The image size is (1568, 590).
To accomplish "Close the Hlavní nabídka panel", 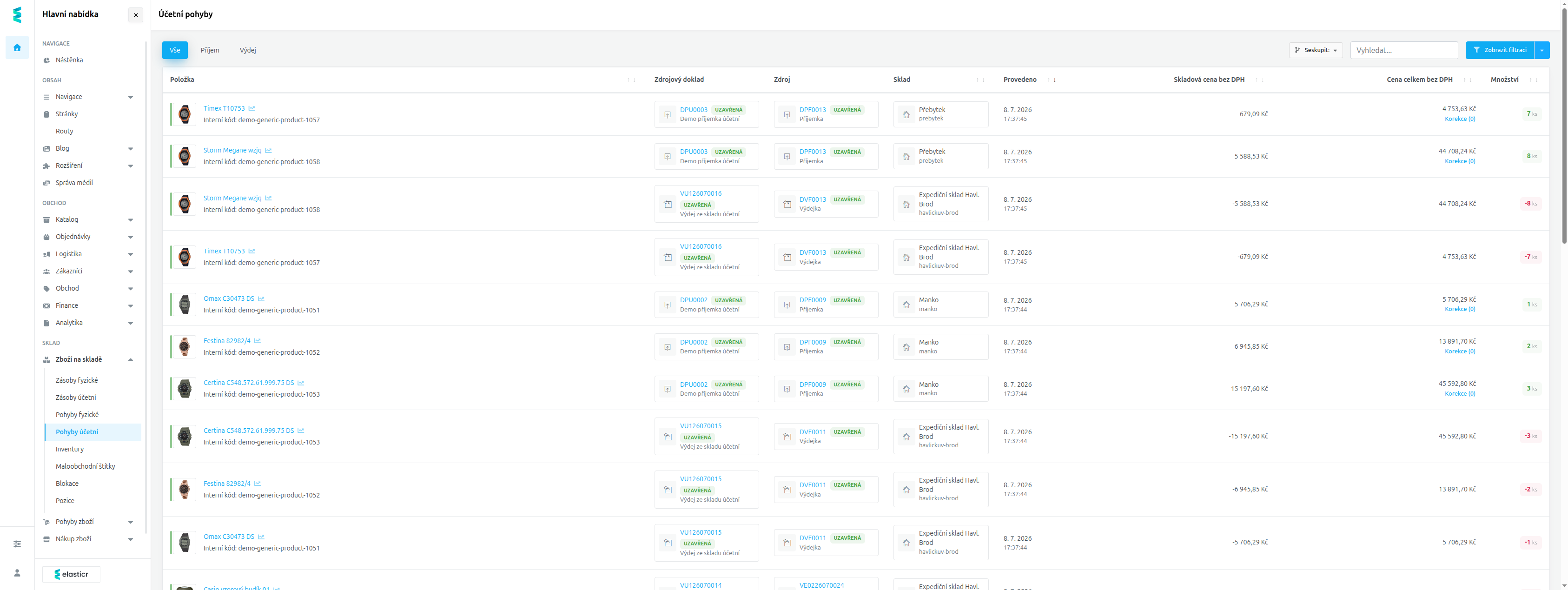I will click(136, 14).
